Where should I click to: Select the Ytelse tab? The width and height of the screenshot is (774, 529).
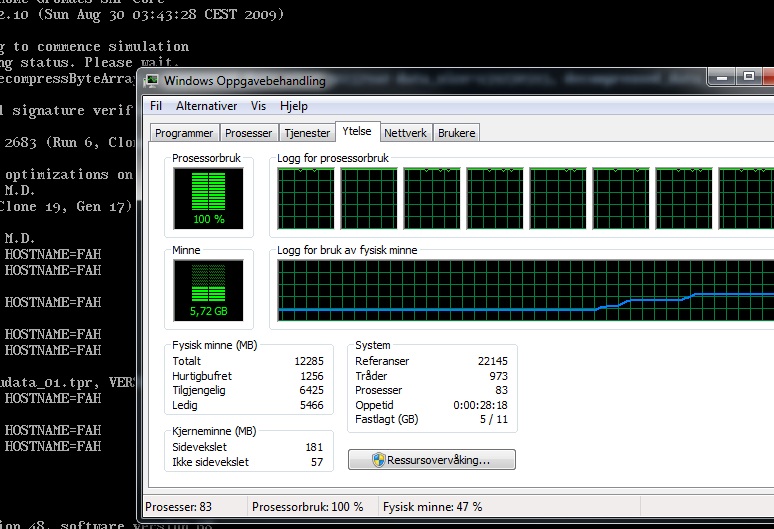pyautogui.click(x=357, y=132)
